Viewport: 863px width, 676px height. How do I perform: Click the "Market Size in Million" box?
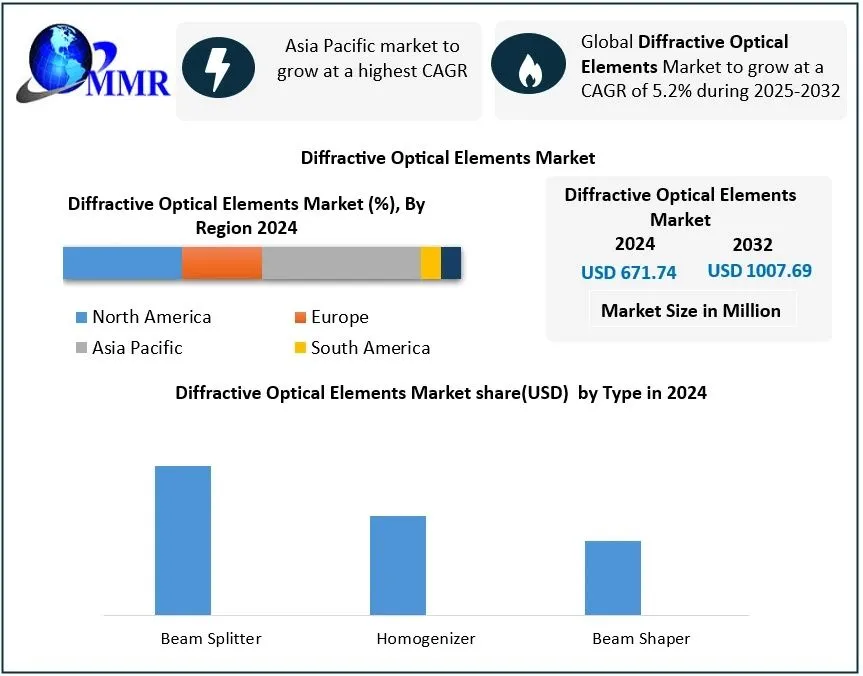(690, 310)
